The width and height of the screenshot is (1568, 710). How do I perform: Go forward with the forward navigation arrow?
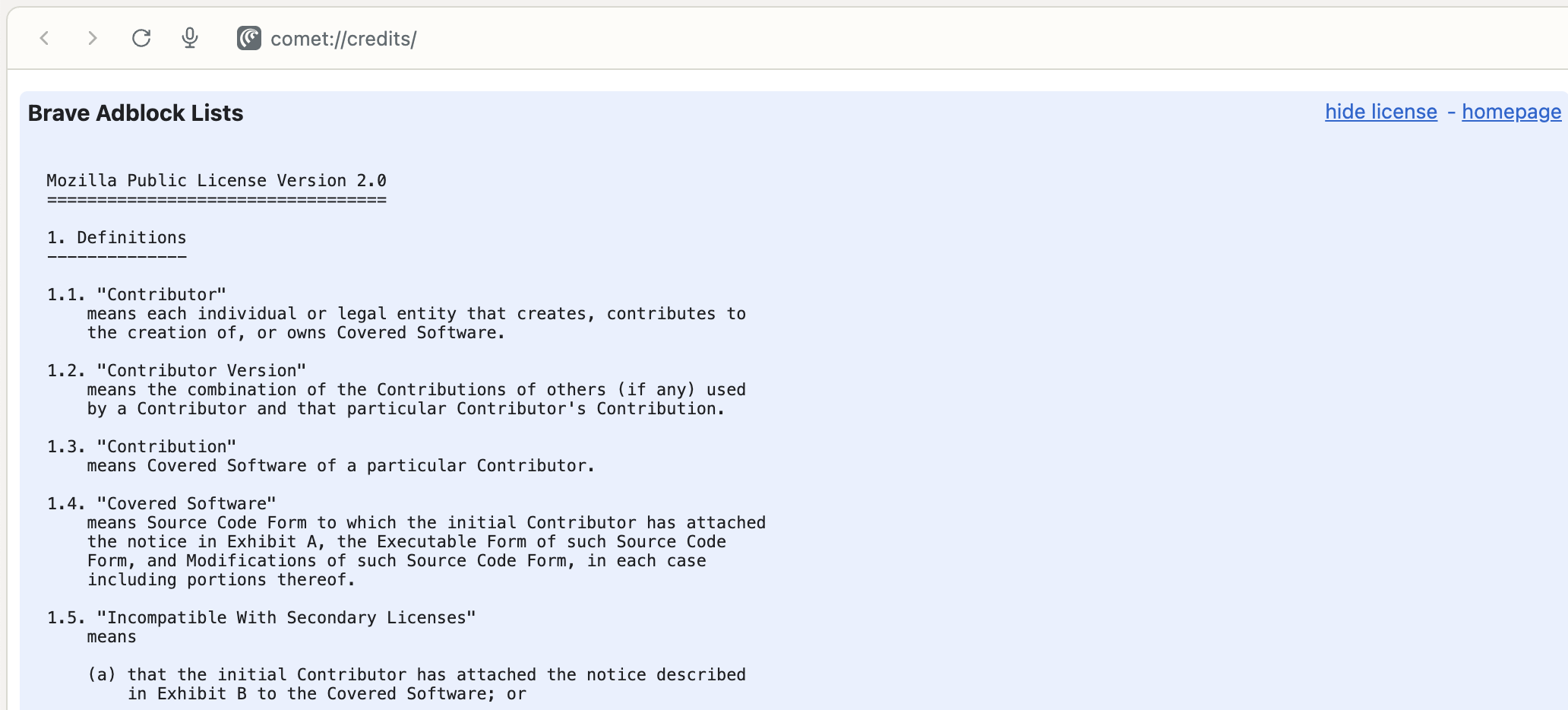(92, 38)
